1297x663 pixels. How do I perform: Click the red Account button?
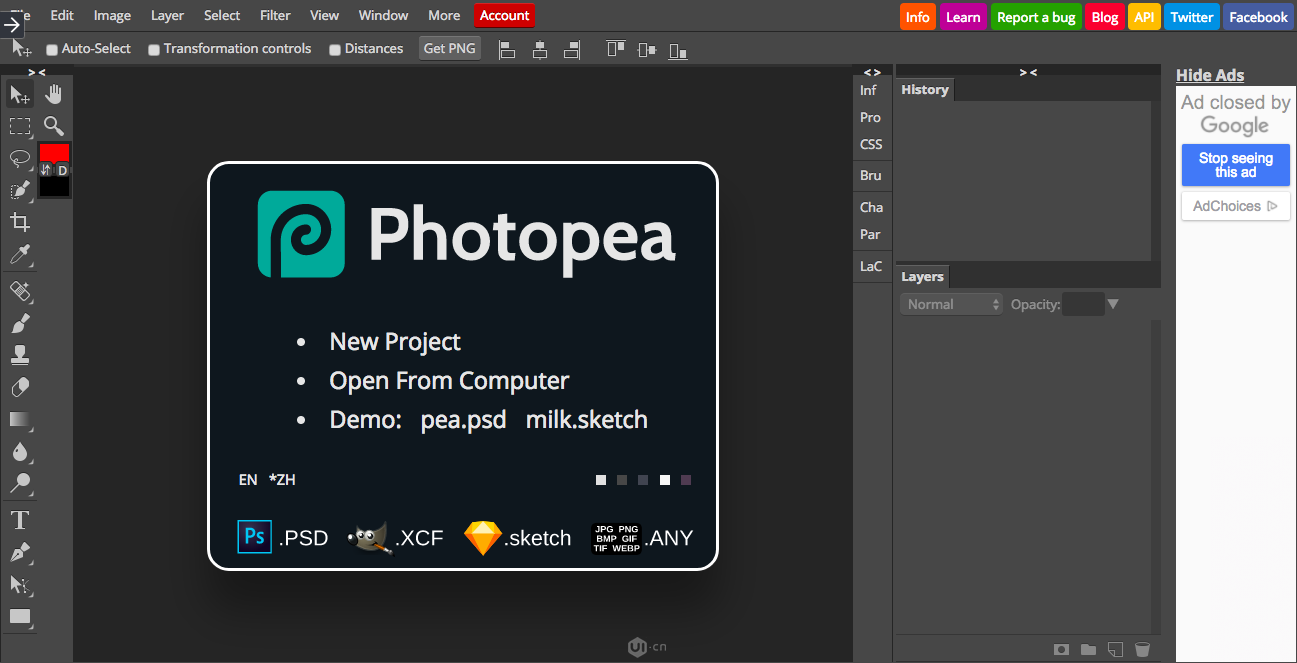pyautogui.click(x=505, y=15)
